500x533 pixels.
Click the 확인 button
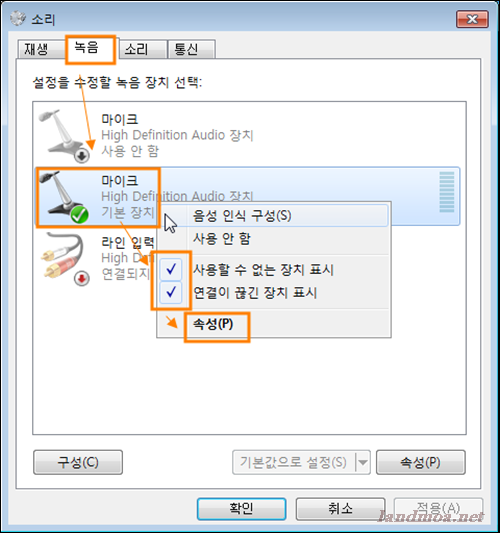241,509
